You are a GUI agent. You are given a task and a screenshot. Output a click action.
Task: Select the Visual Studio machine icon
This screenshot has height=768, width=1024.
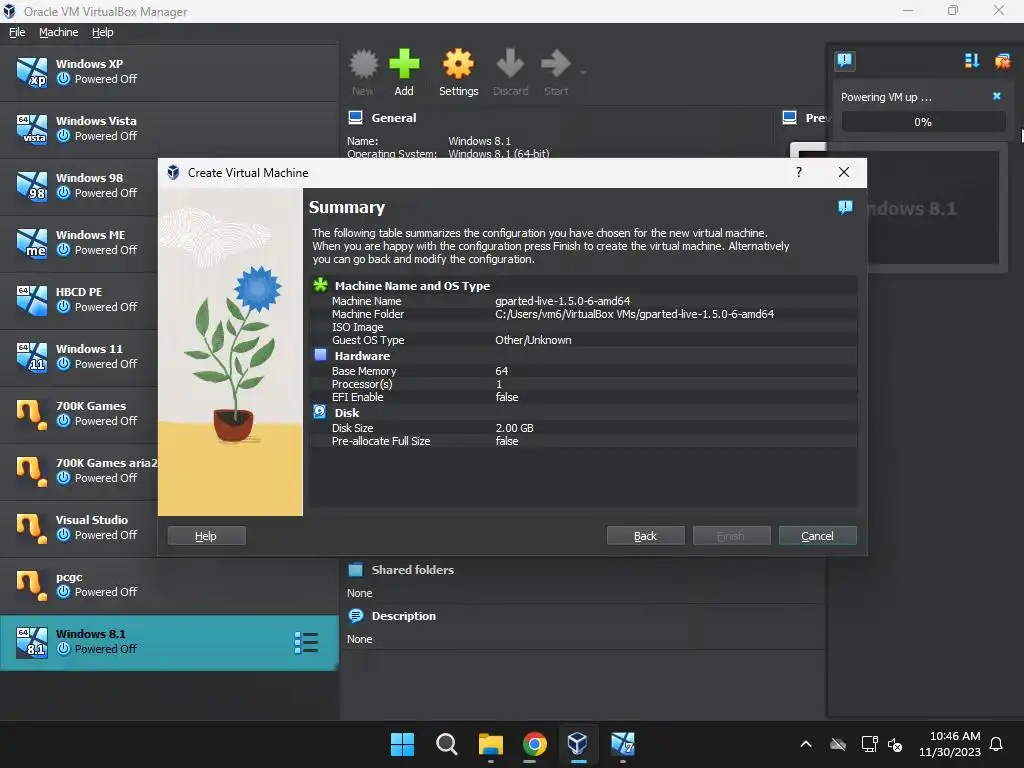coord(32,528)
